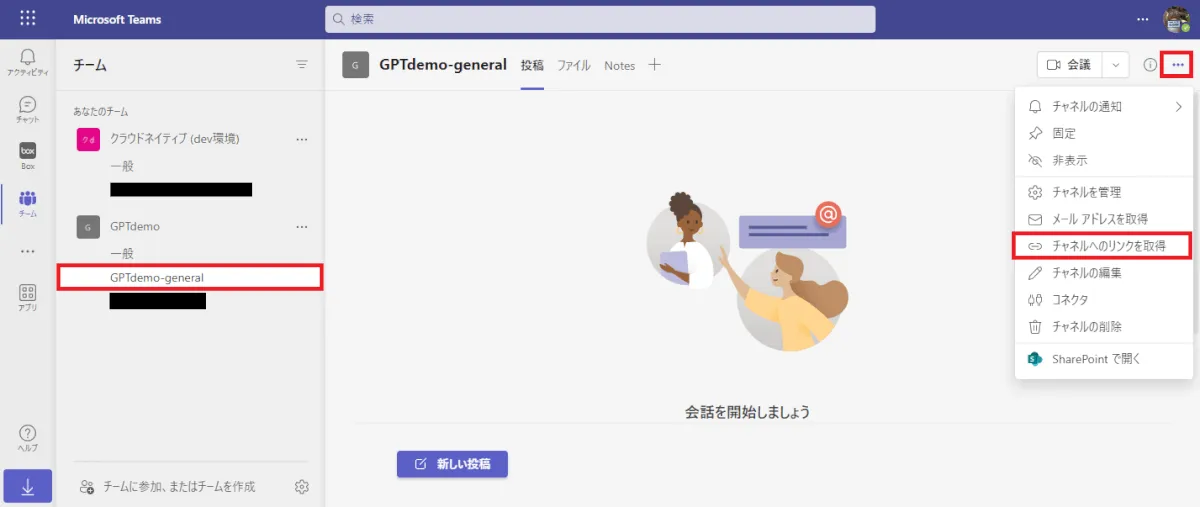The image size is (1200, 507).
Task: Click the user profile avatar
Action: pos(1176,19)
